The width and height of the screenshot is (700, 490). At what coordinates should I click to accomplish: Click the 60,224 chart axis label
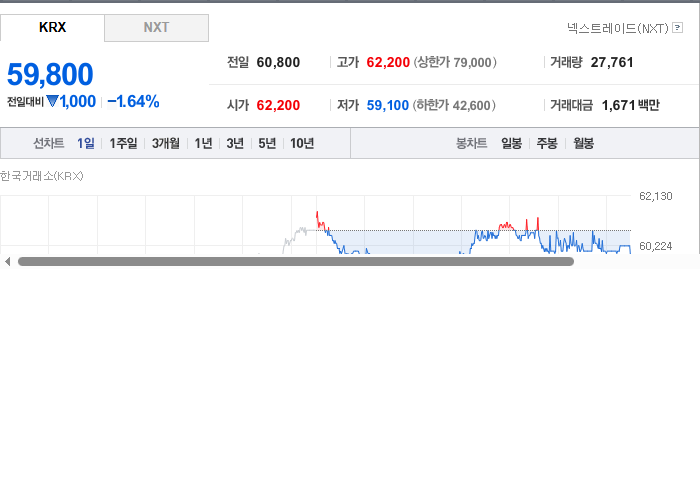[x=655, y=246]
